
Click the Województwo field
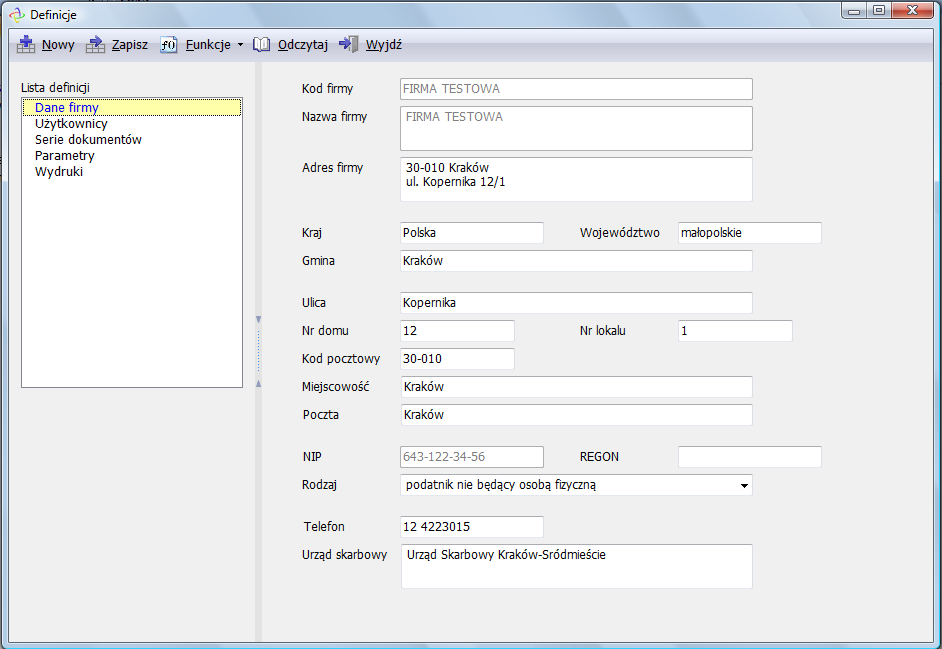pyautogui.click(x=750, y=233)
